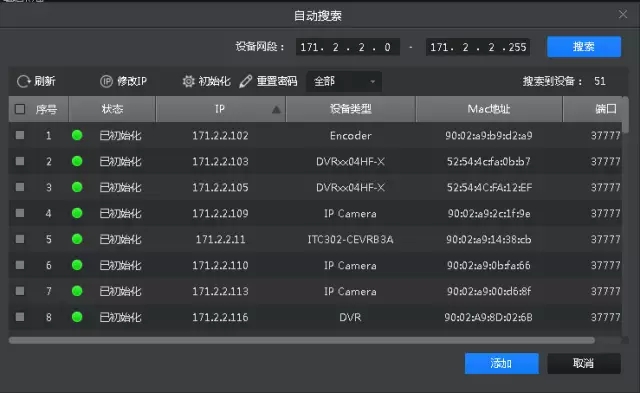640x393 pixels.
Task: Click the horizontal scrollbar under the table
Action: 302,340
